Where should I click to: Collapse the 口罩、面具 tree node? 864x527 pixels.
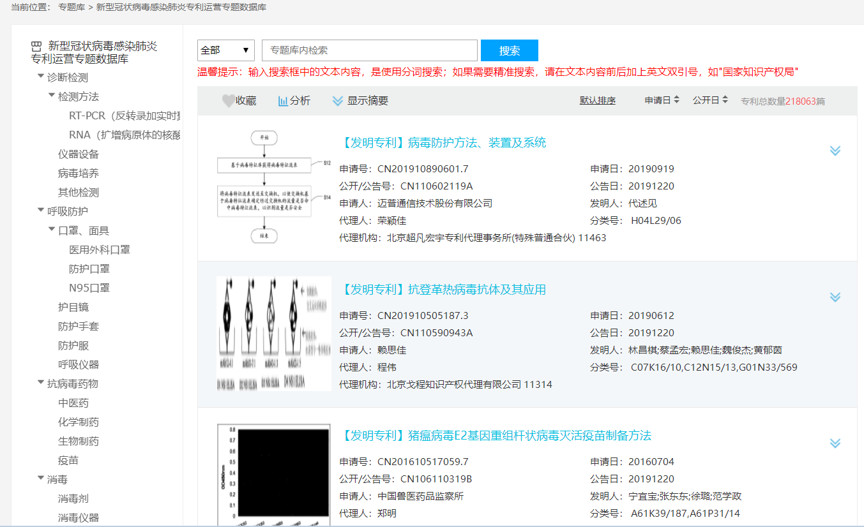point(51,229)
